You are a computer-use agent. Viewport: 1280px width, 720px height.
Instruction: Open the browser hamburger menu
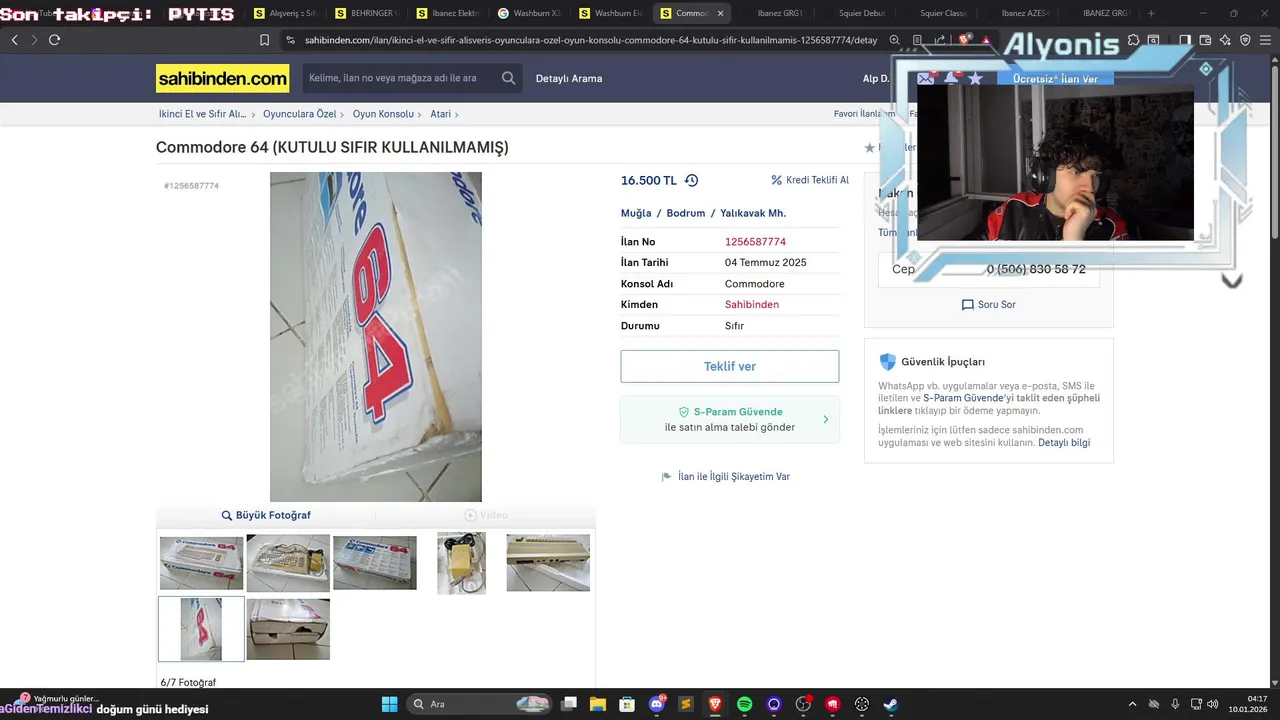(1266, 40)
